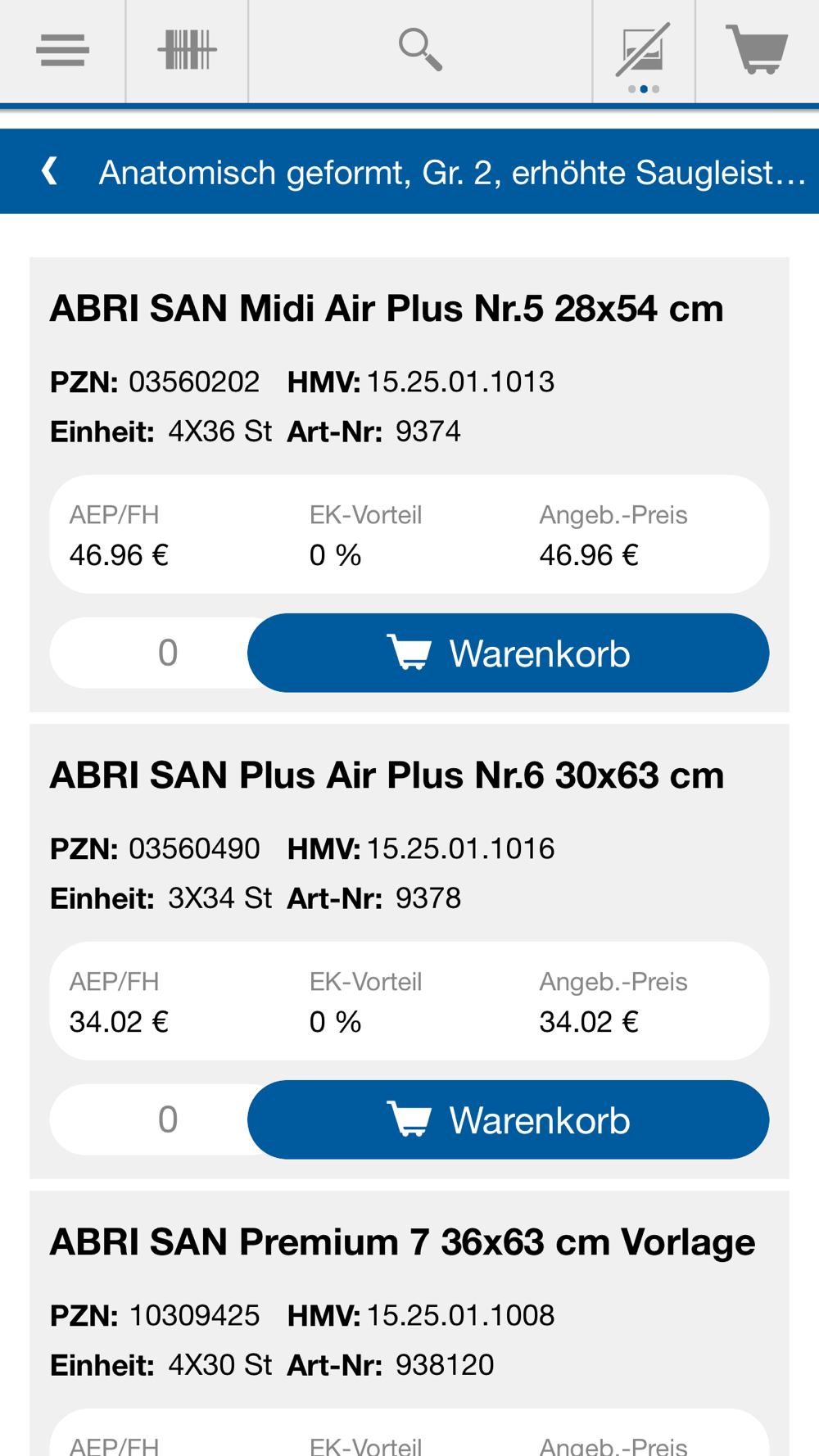Select PZN 03560490 number
Screen dimensions: 819x1456
(194, 849)
